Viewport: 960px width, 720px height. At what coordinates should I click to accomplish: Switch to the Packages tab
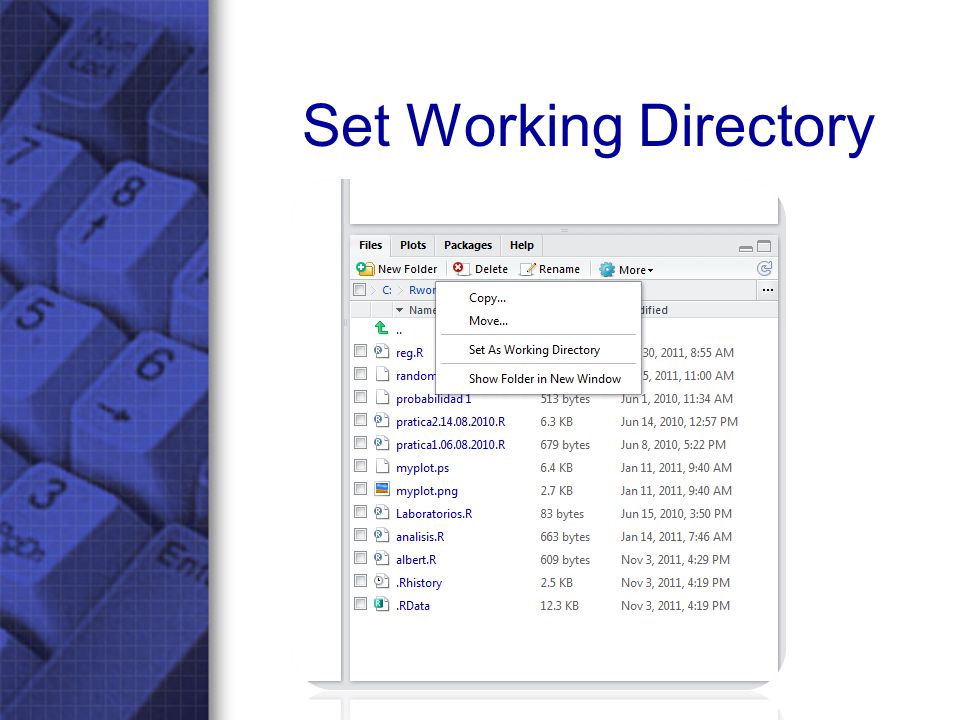point(468,246)
